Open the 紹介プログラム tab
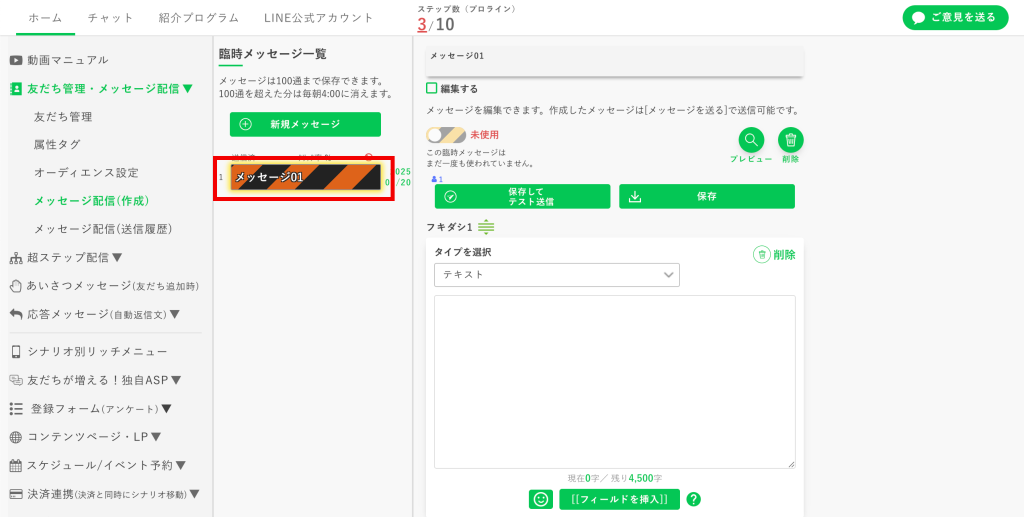This screenshot has width=1024, height=517. (x=199, y=18)
